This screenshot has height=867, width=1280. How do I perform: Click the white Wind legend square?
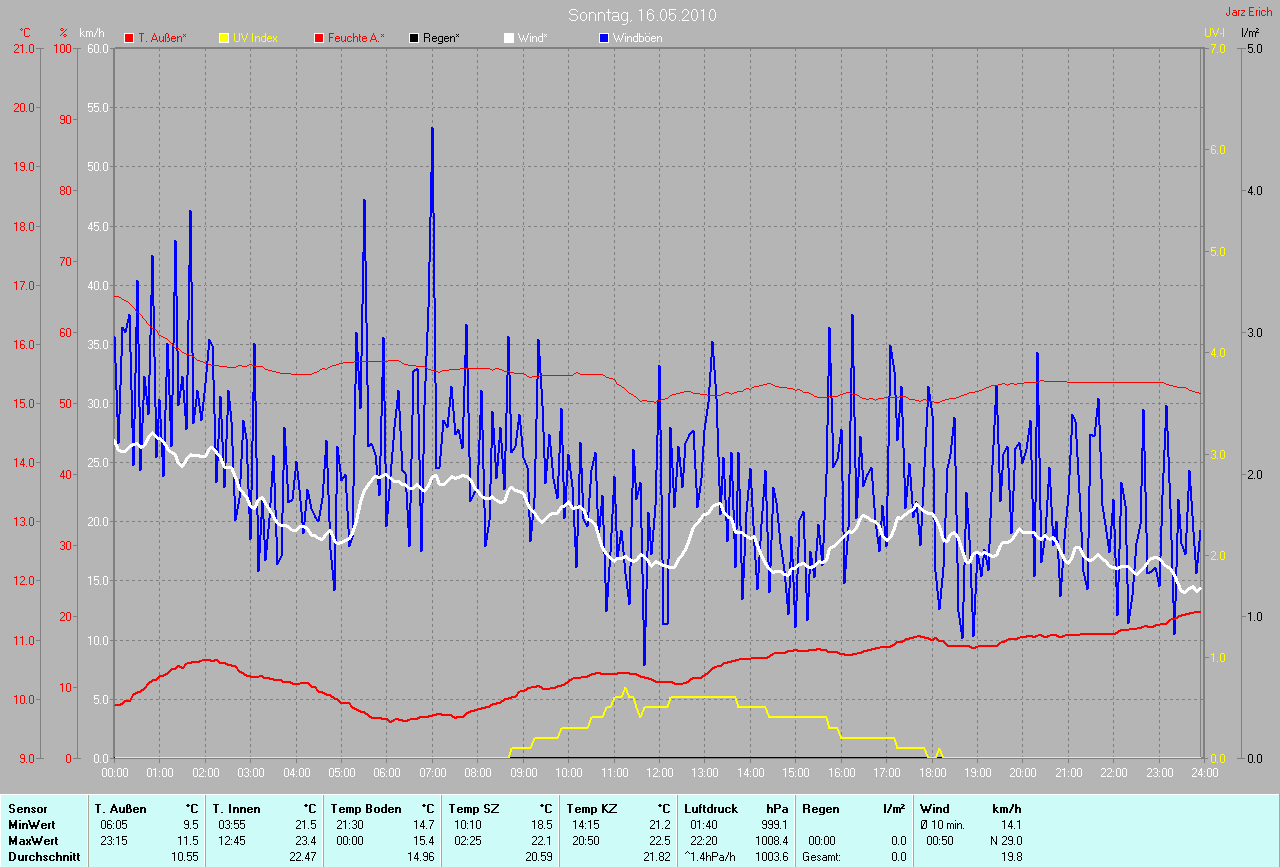click(508, 38)
